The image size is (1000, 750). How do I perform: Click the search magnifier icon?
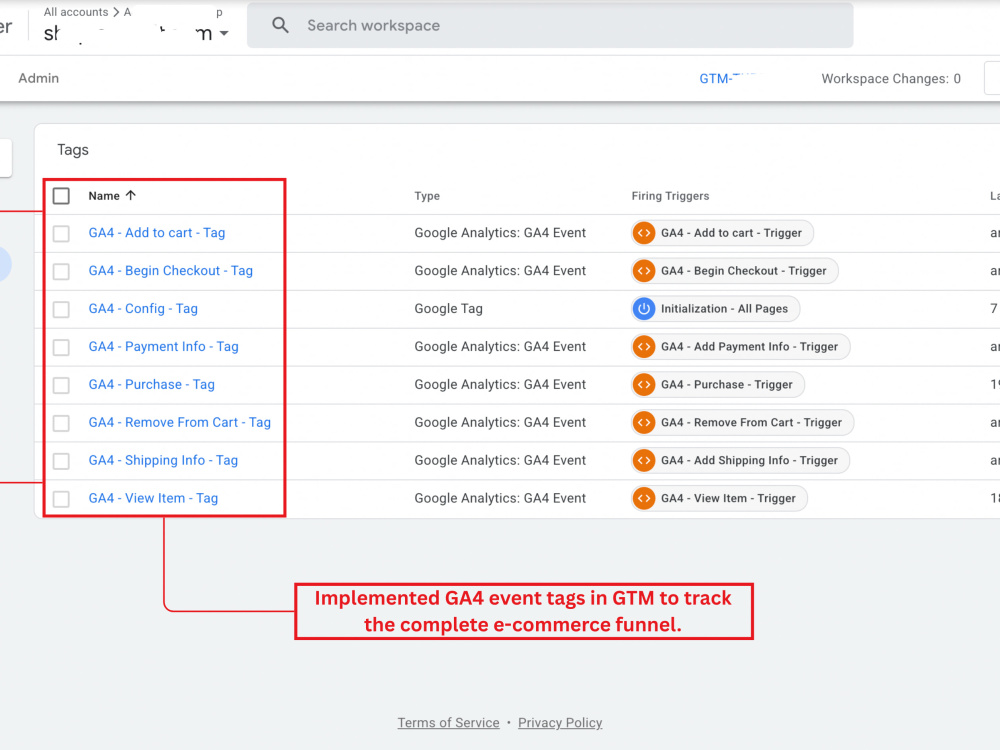[x=280, y=26]
